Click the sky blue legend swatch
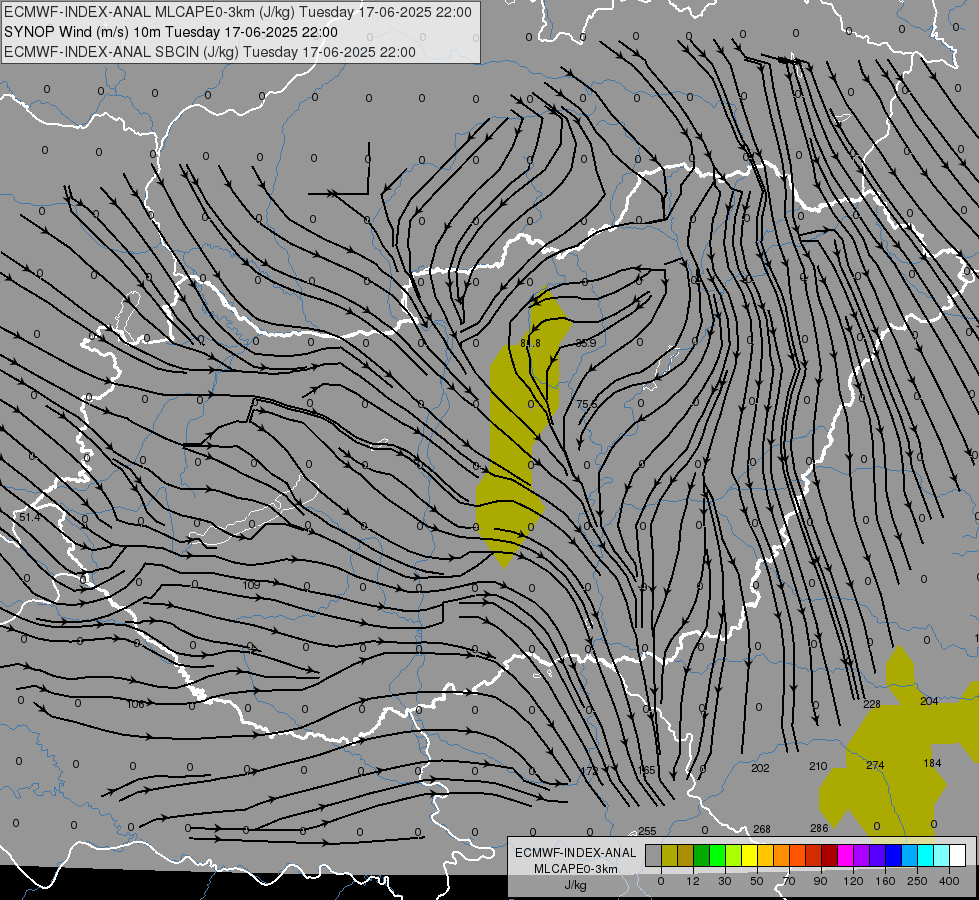The width and height of the screenshot is (979, 900). [910, 855]
